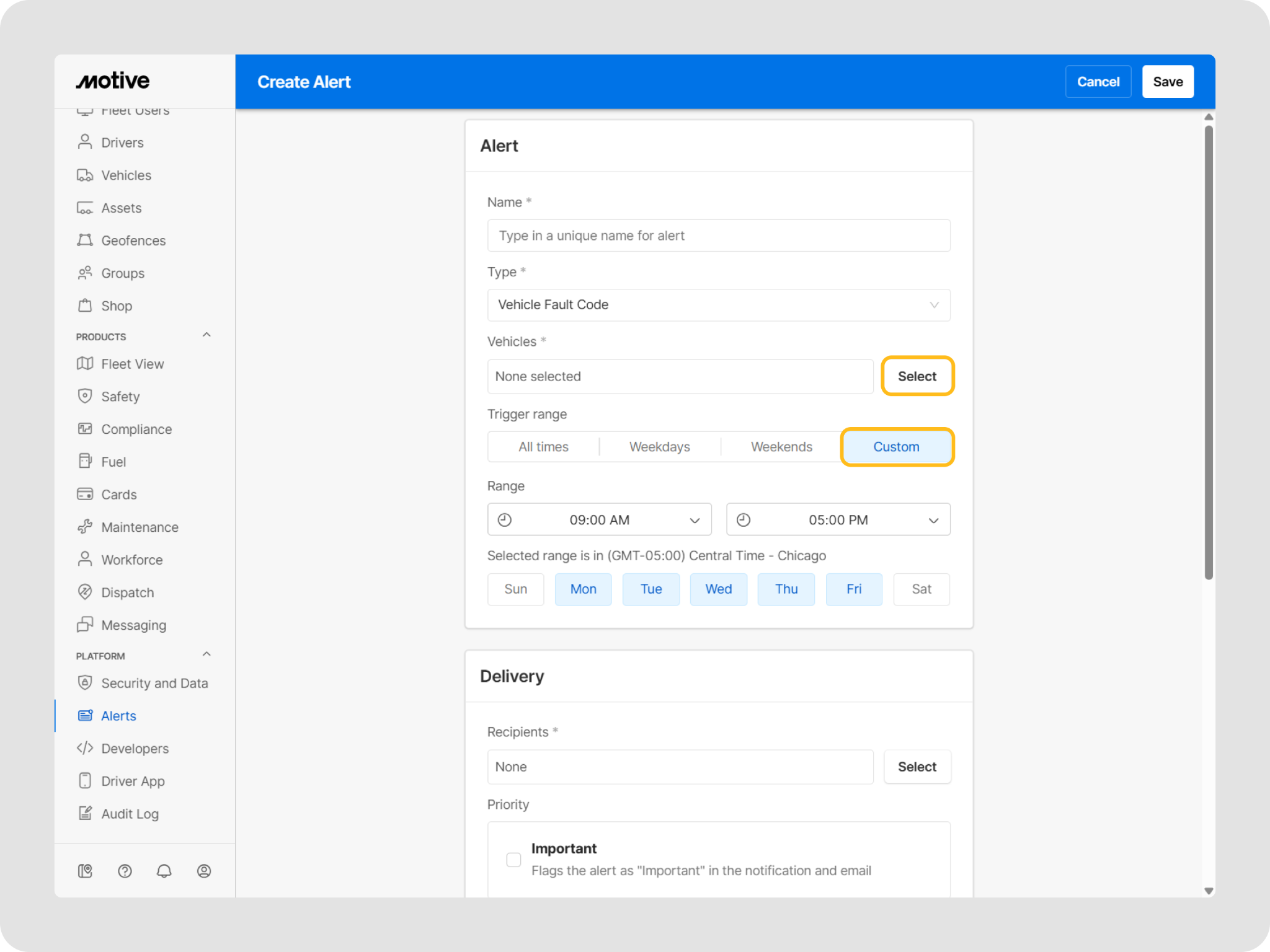This screenshot has height=952, width=1270.
Task: Open the Fuel pump icon item
Action: (85, 461)
